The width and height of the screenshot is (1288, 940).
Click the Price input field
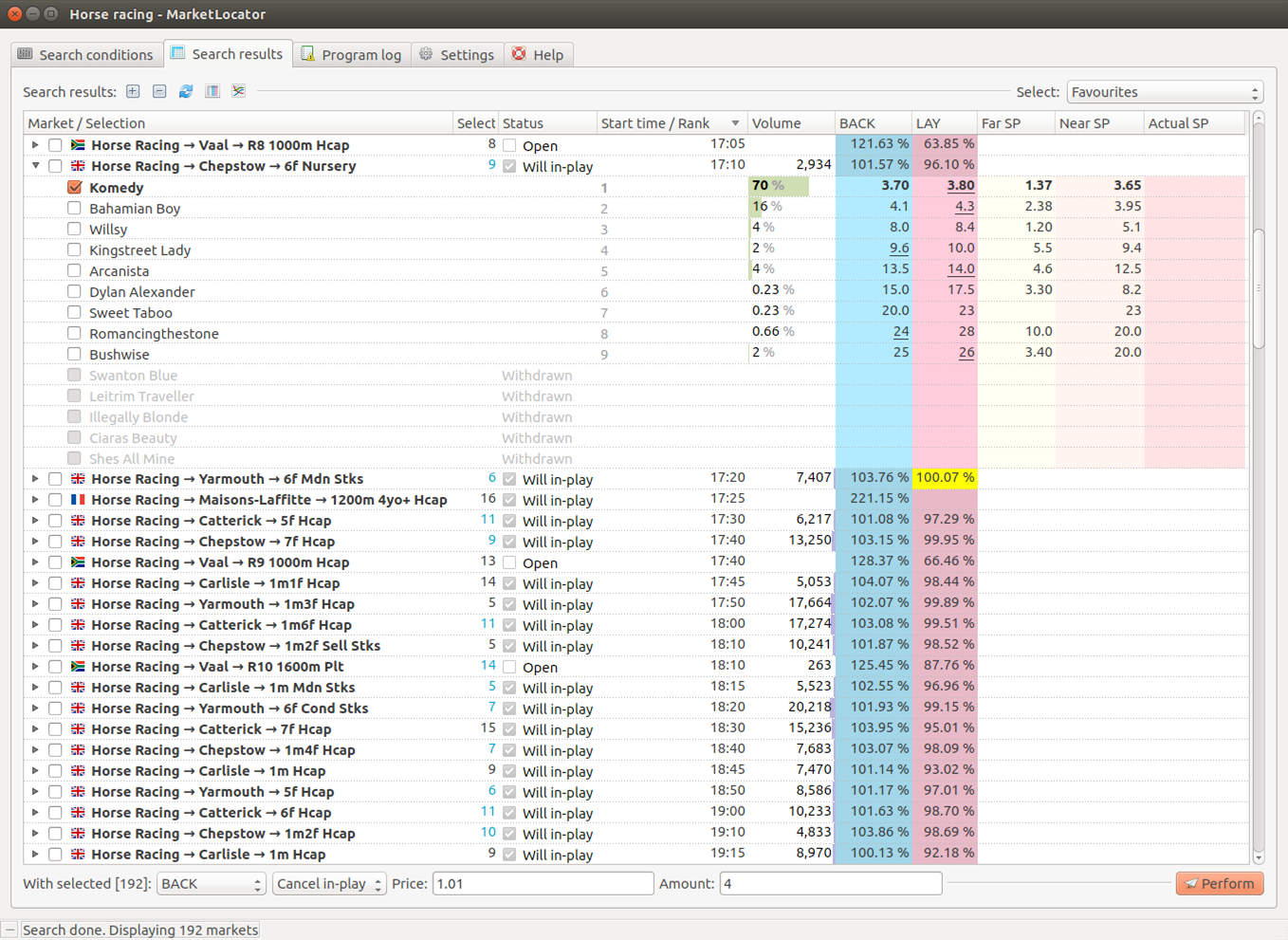pos(543,883)
